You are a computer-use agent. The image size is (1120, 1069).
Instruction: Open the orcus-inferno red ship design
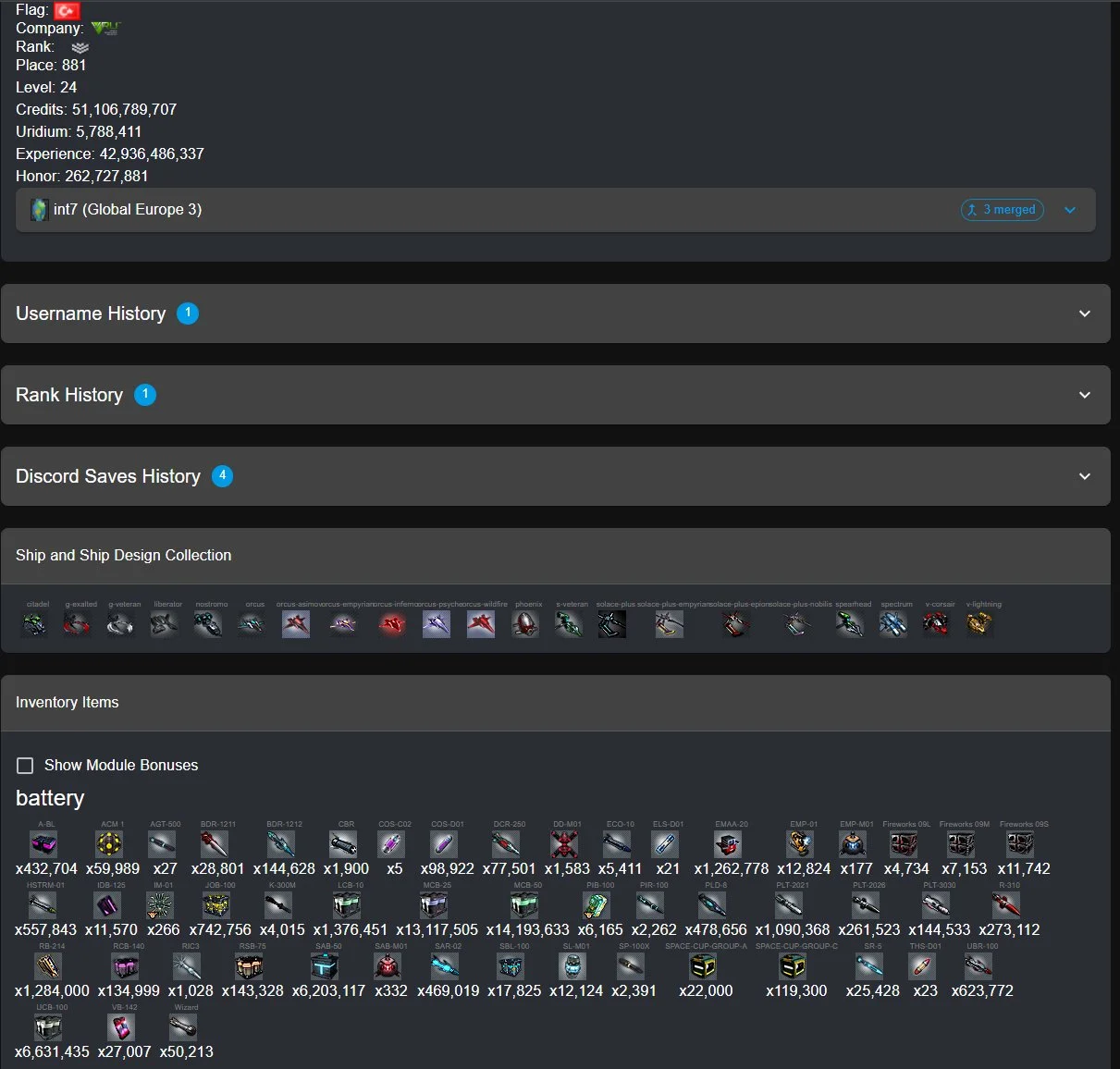392,625
